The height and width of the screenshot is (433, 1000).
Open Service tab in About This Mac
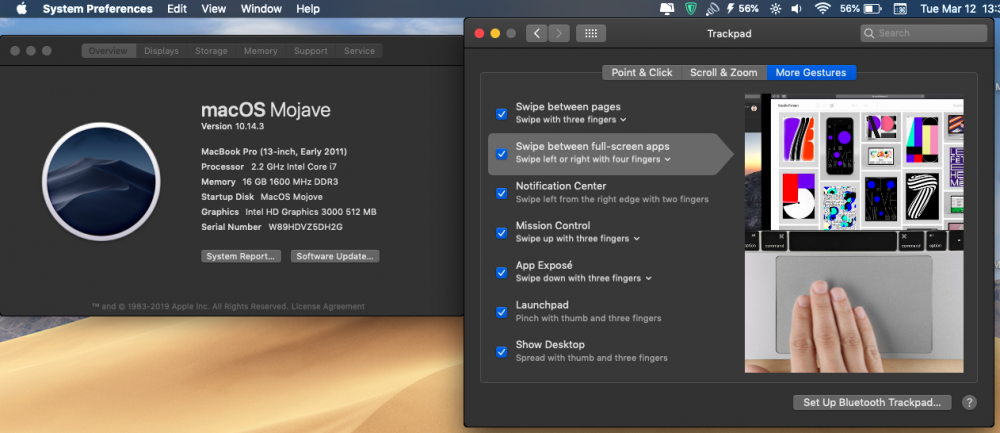(359, 51)
